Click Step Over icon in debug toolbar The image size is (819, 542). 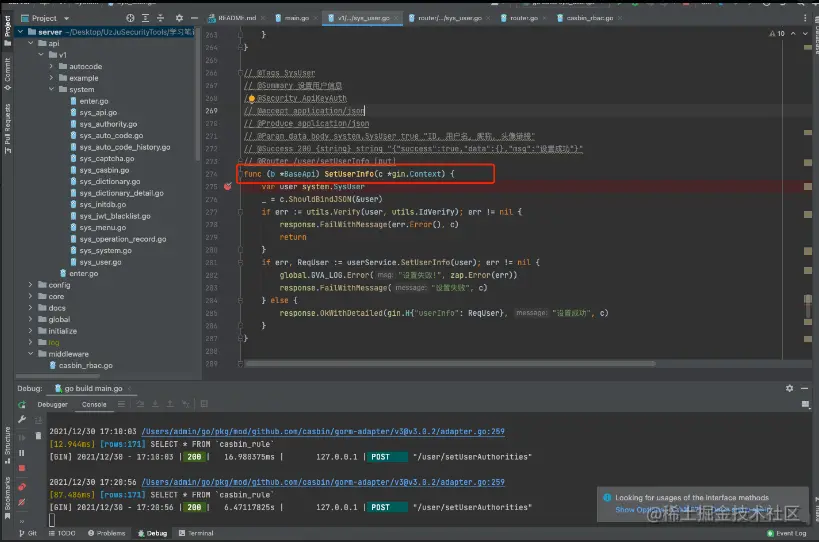[140, 404]
